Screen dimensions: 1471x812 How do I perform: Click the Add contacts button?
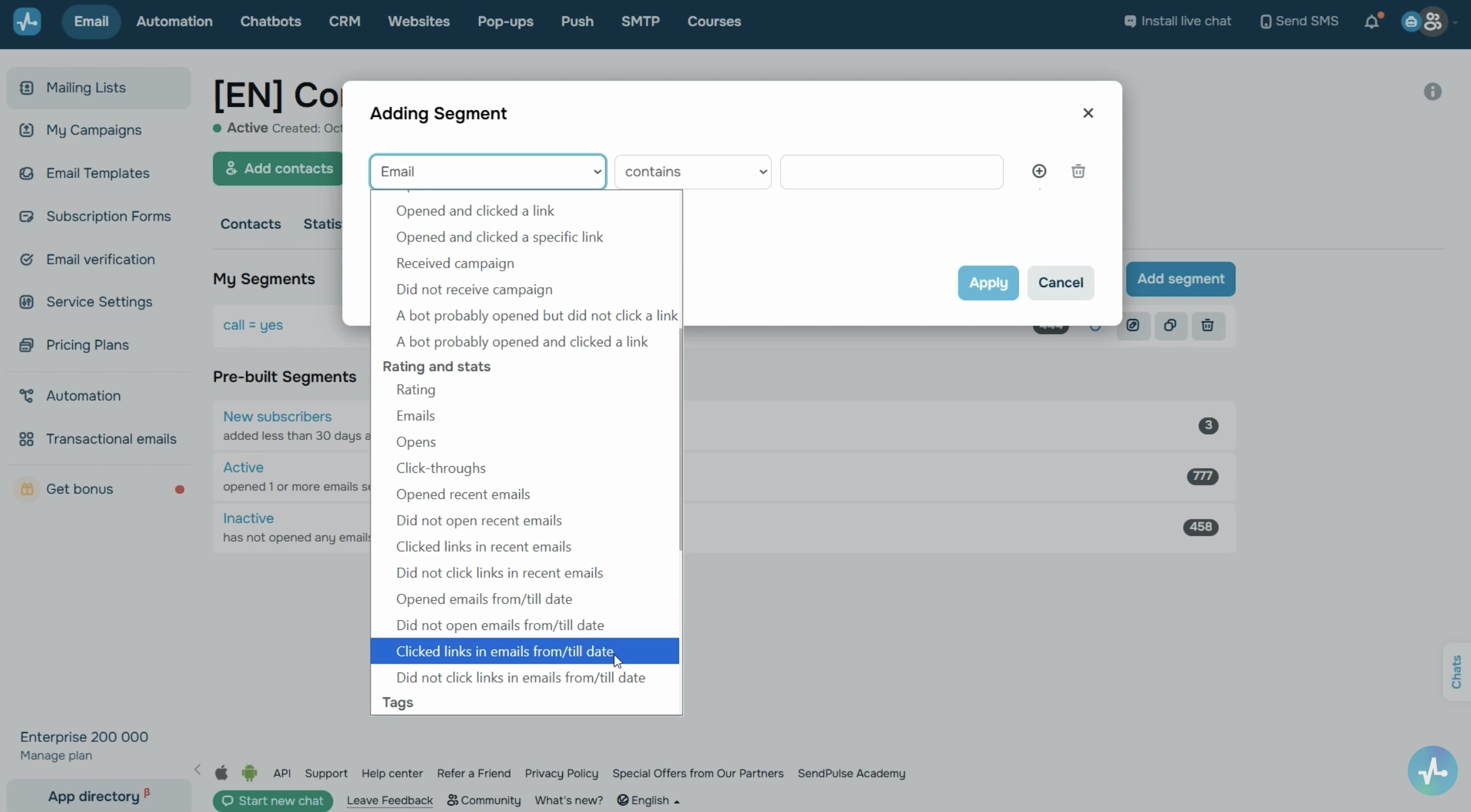[279, 168]
